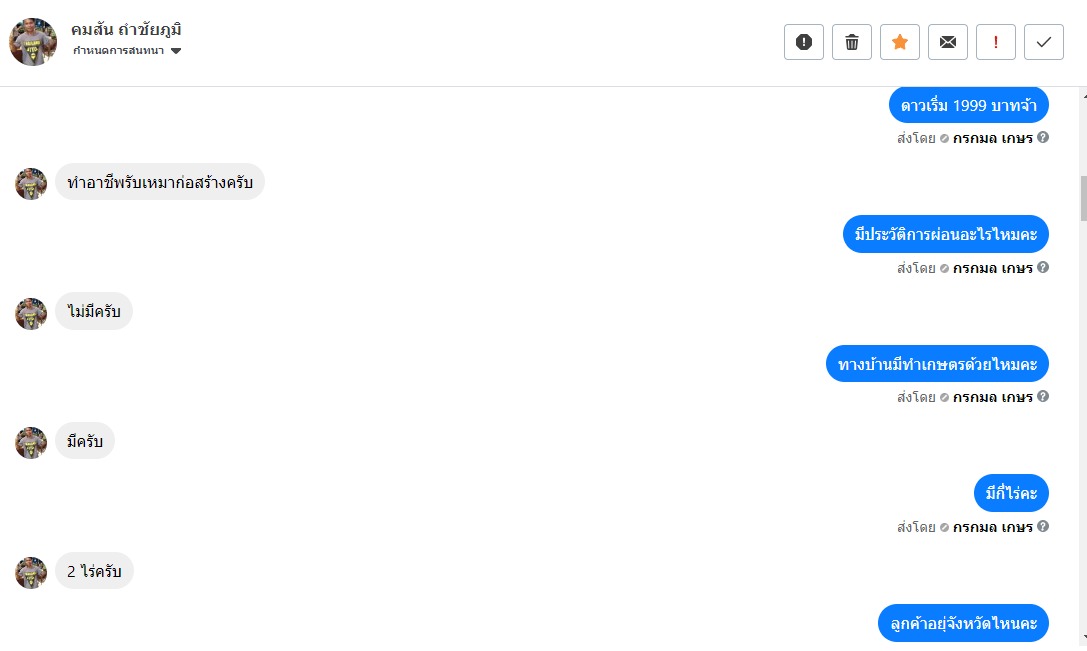Delete conversation using trash icon

tap(852, 42)
